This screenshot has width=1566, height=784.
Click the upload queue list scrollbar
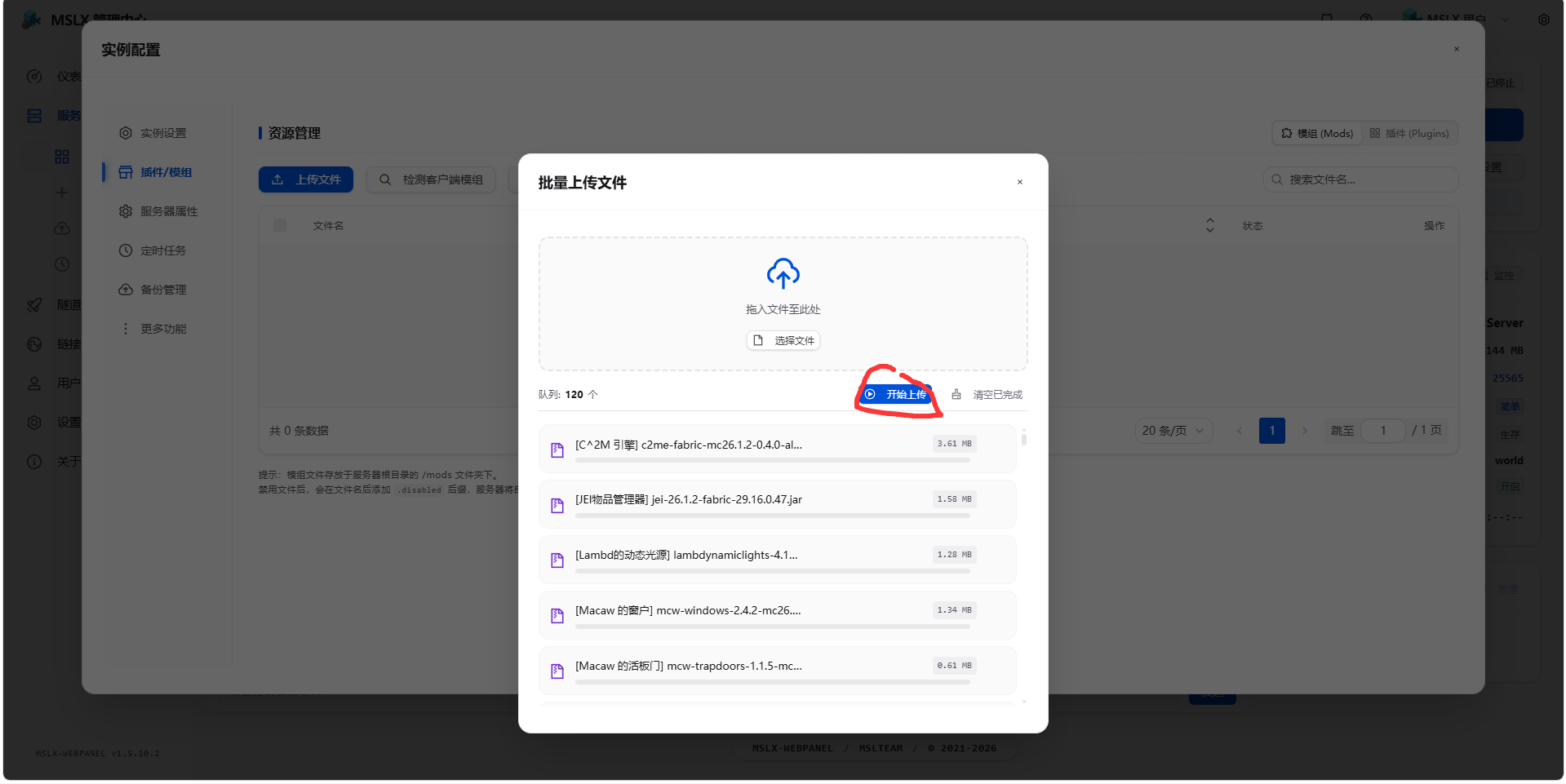[x=1024, y=438]
